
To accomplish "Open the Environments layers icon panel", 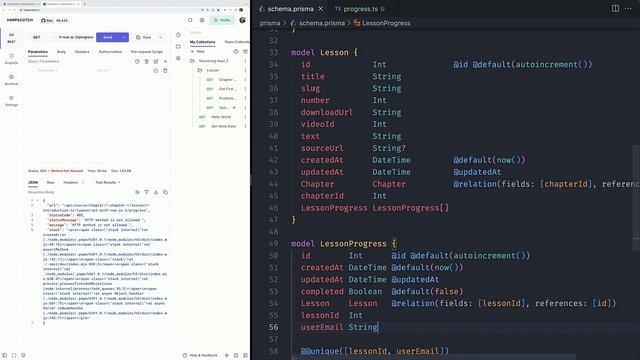I will [178, 58].
